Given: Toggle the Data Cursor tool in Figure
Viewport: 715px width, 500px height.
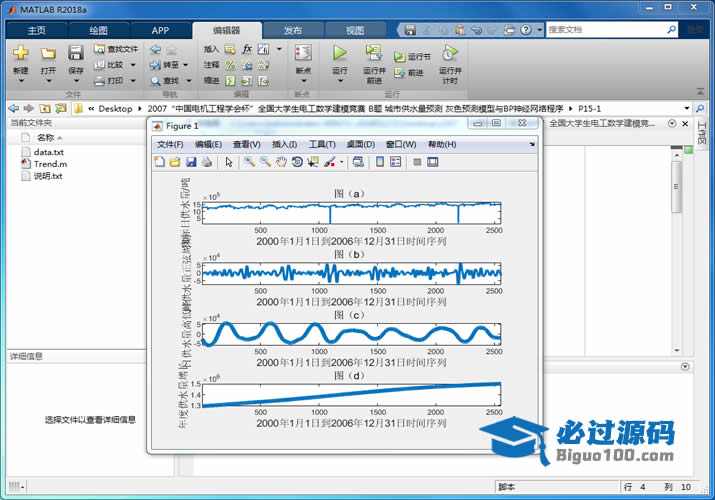Looking at the screenshot, I should [x=313, y=162].
